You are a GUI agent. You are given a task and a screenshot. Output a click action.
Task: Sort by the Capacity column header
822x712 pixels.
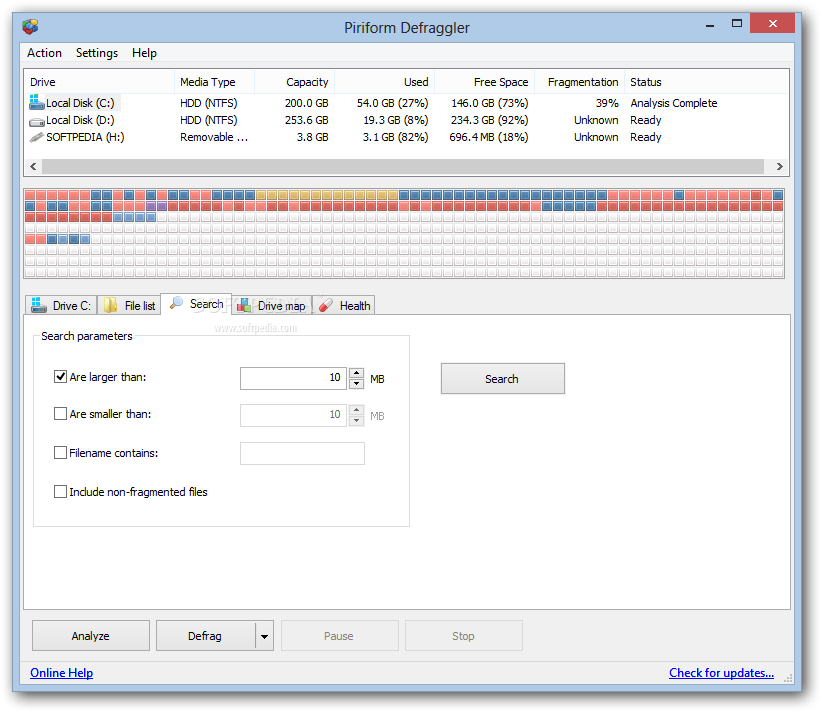click(x=295, y=82)
